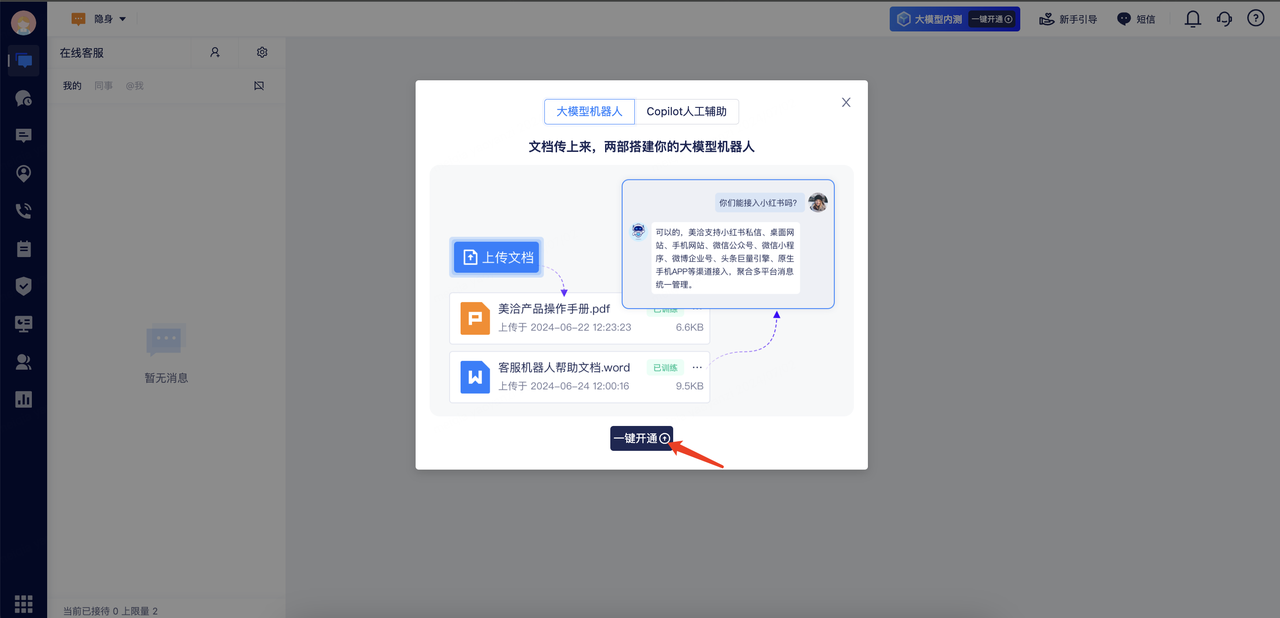Click the 6.6KB file size text
Image resolution: width=1280 pixels, height=618 pixels.
click(689, 327)
